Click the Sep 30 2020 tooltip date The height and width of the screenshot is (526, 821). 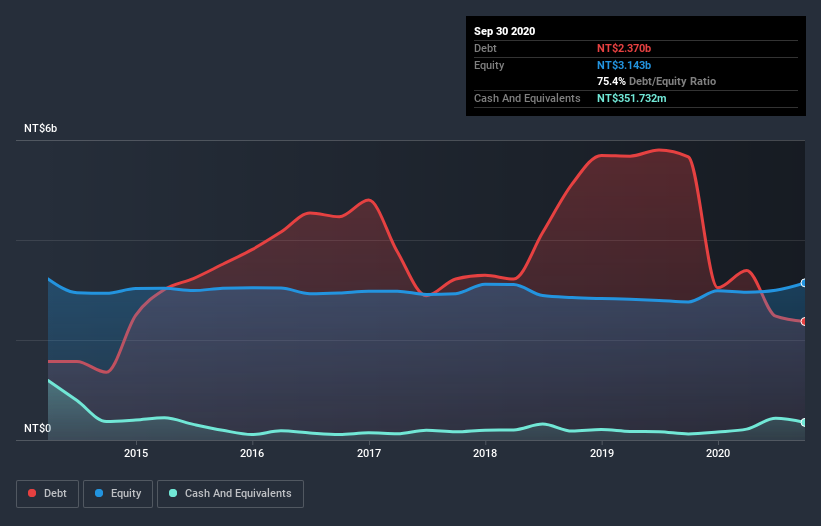[504, 31]
